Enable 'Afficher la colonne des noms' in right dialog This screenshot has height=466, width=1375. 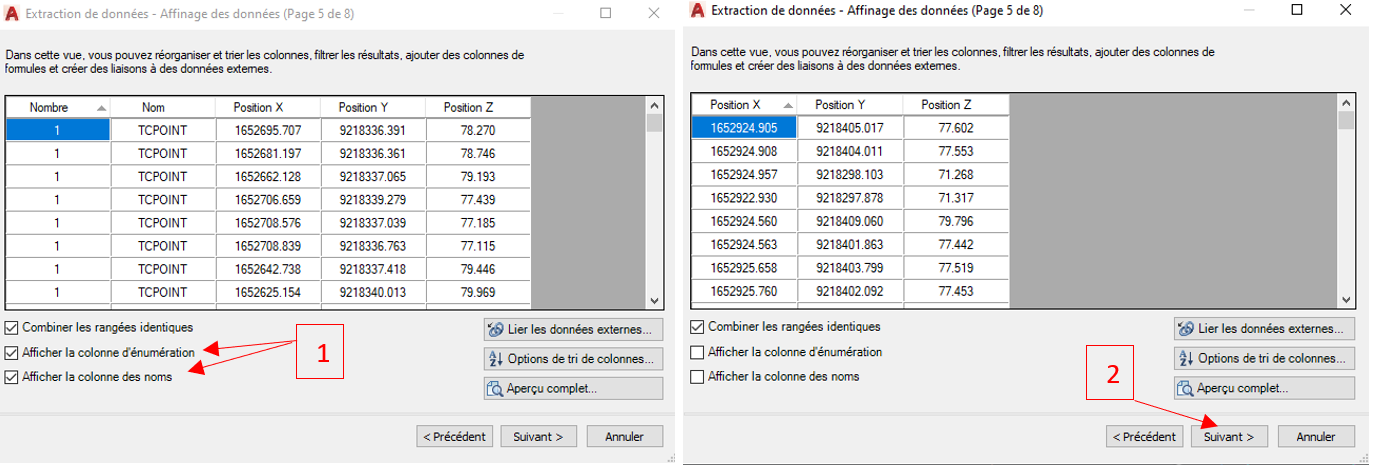pos(697,377)
